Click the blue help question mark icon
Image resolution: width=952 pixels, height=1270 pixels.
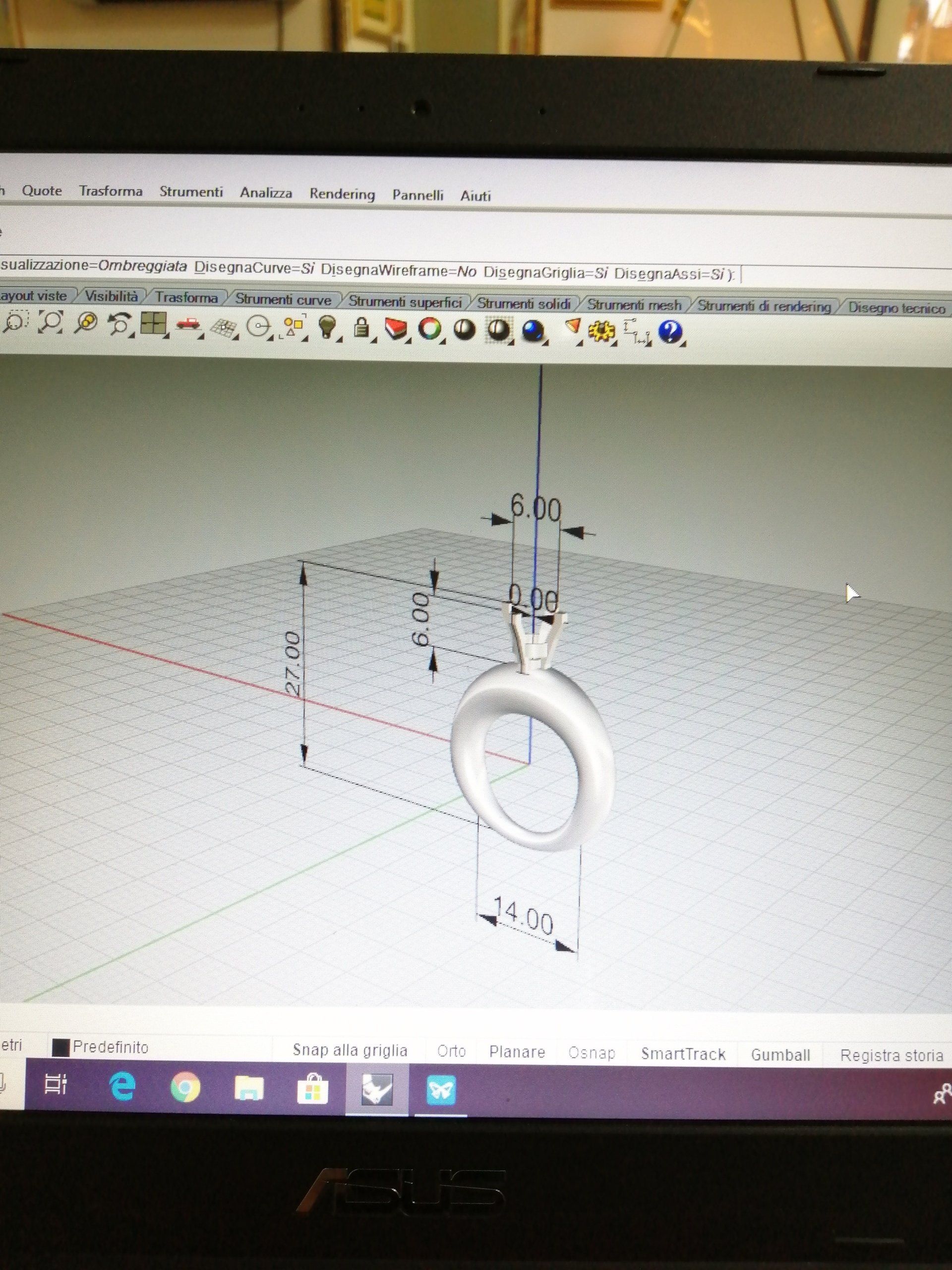click(x=670, y=332)
